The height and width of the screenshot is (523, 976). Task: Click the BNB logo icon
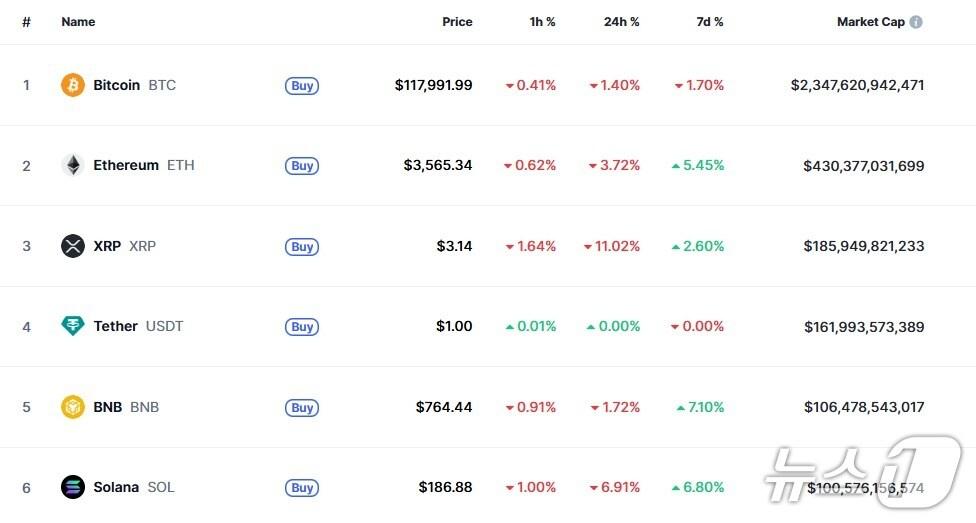point(73,407)
